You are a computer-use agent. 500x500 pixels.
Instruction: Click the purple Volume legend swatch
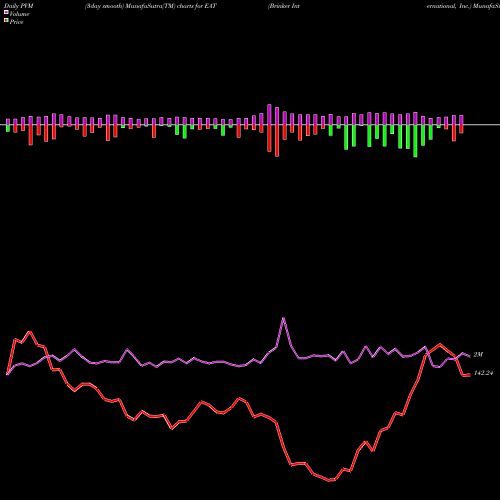[6, 12]
